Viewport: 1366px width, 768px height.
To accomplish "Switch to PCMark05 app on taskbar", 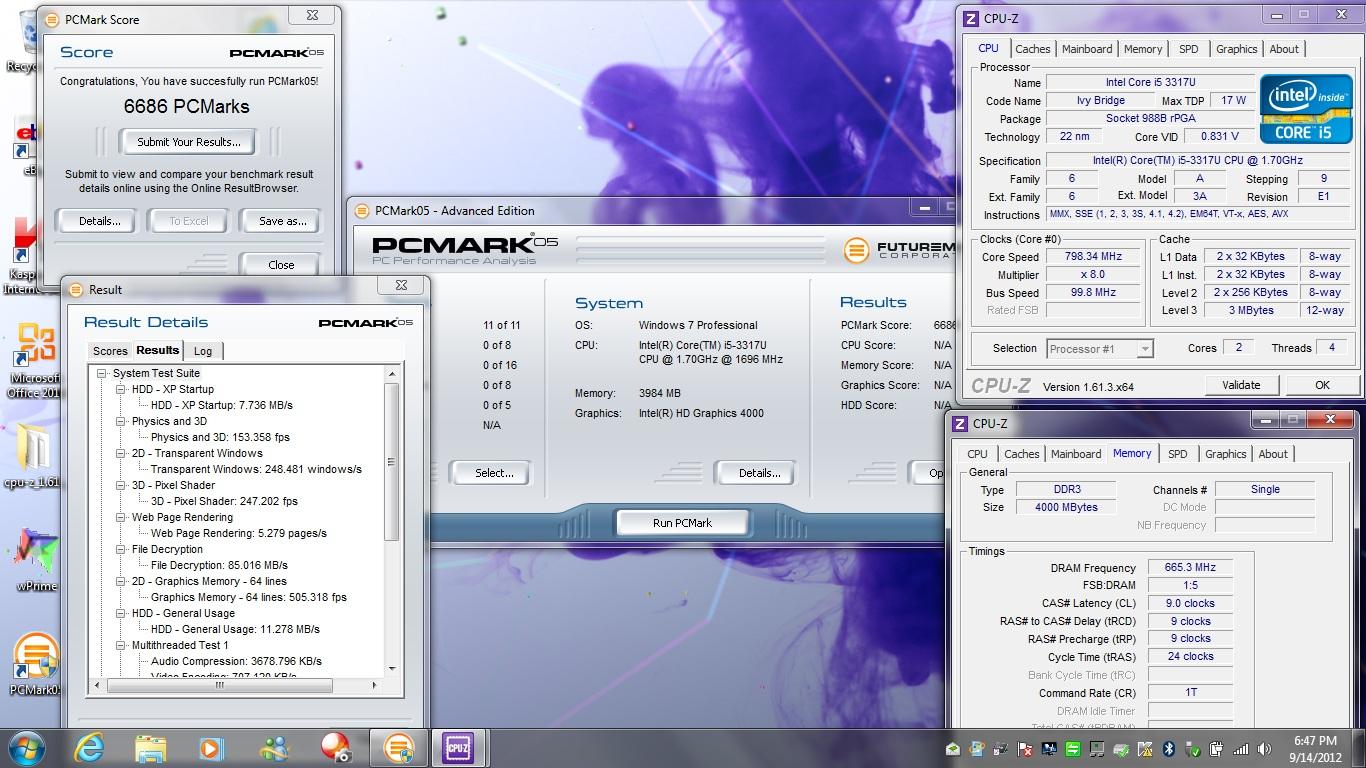I will pyautogui.click(x=398, y=748).
